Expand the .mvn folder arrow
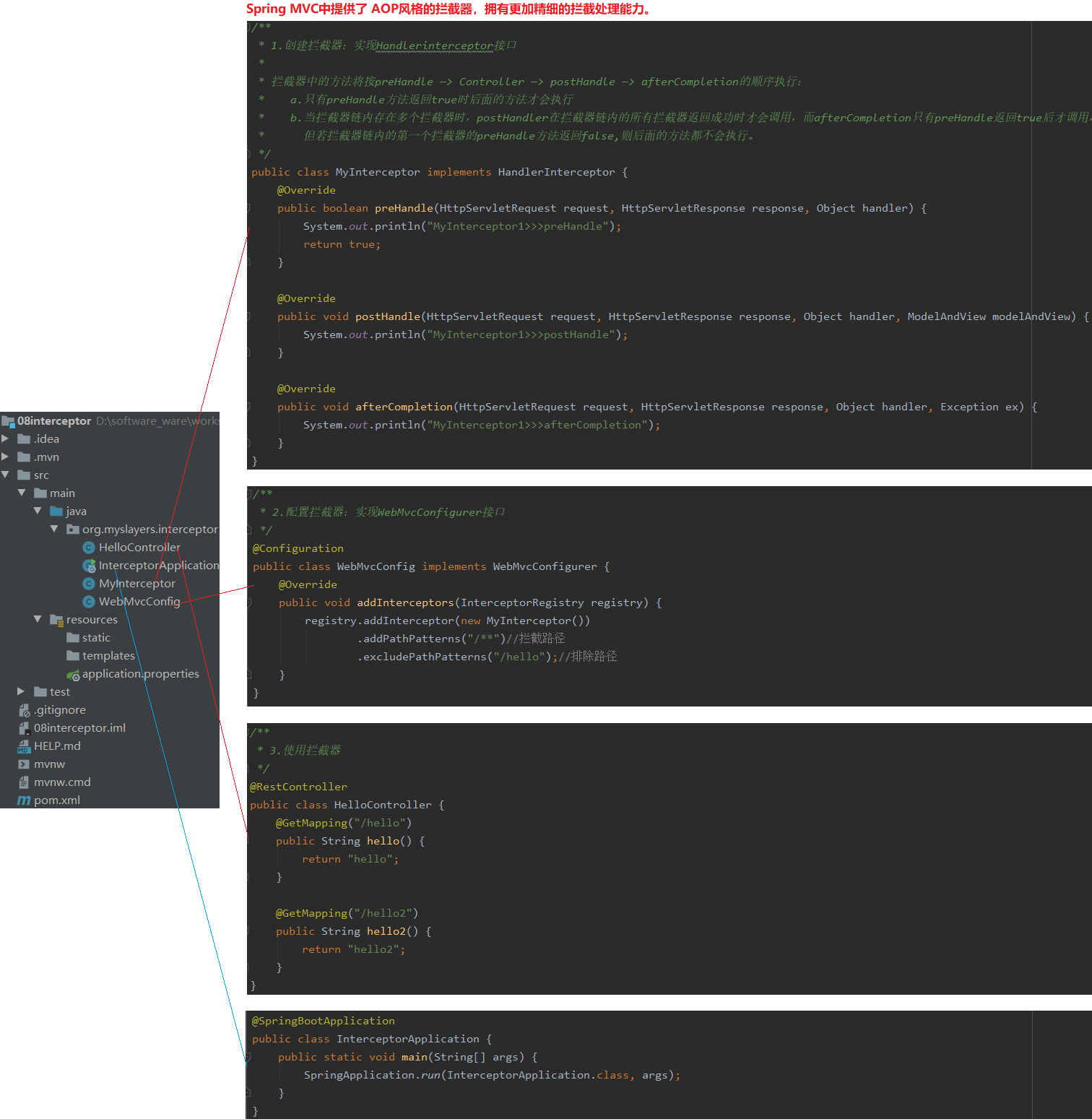 click(6, 457)
